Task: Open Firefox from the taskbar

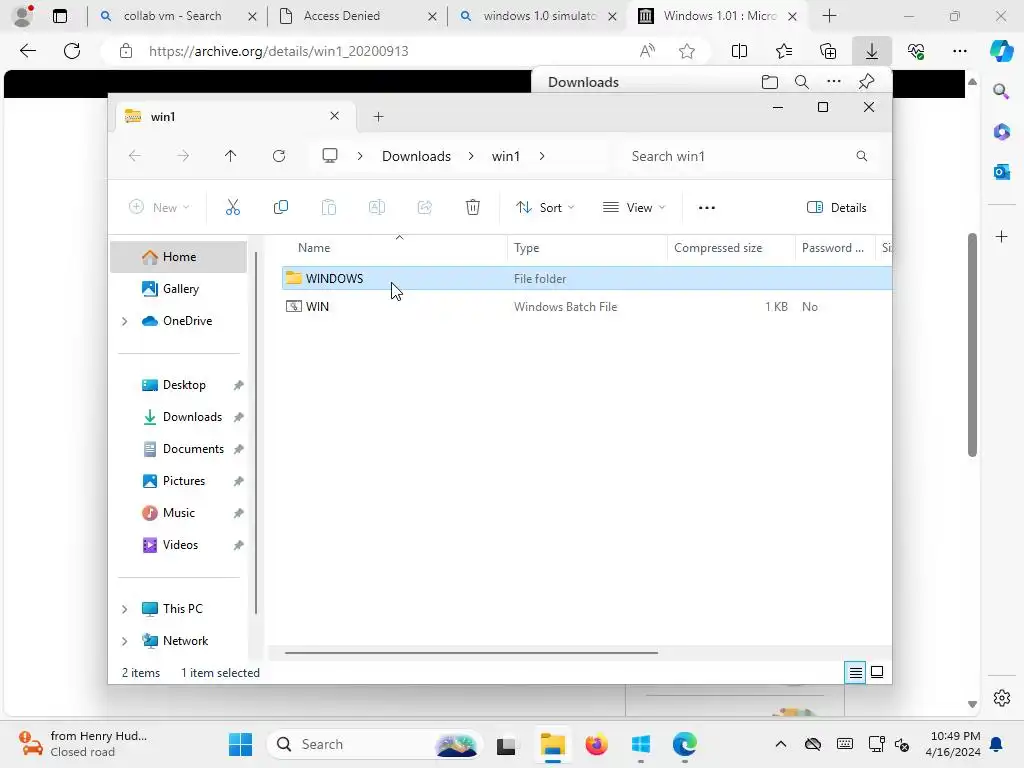Action: [x=596, y=744]
